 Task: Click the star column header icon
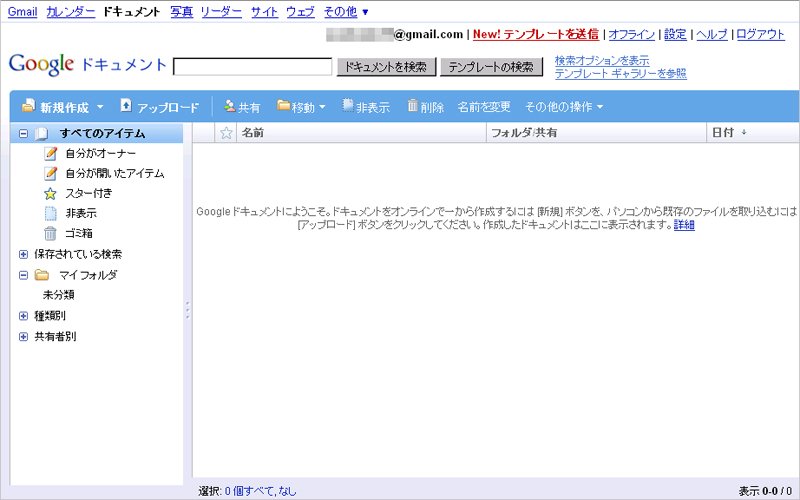pos(226,133)
